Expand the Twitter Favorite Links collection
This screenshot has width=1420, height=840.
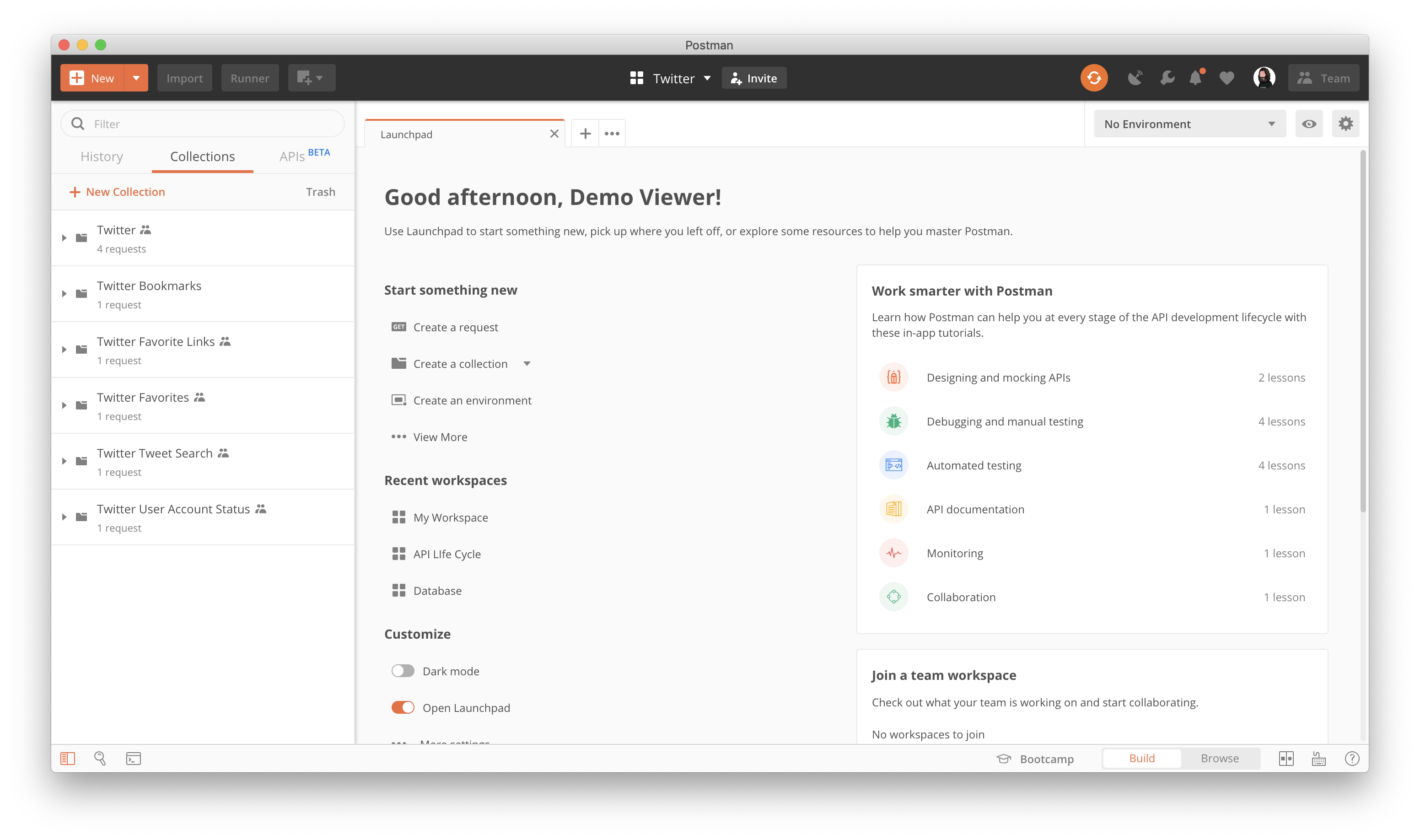tap(64, 350)
